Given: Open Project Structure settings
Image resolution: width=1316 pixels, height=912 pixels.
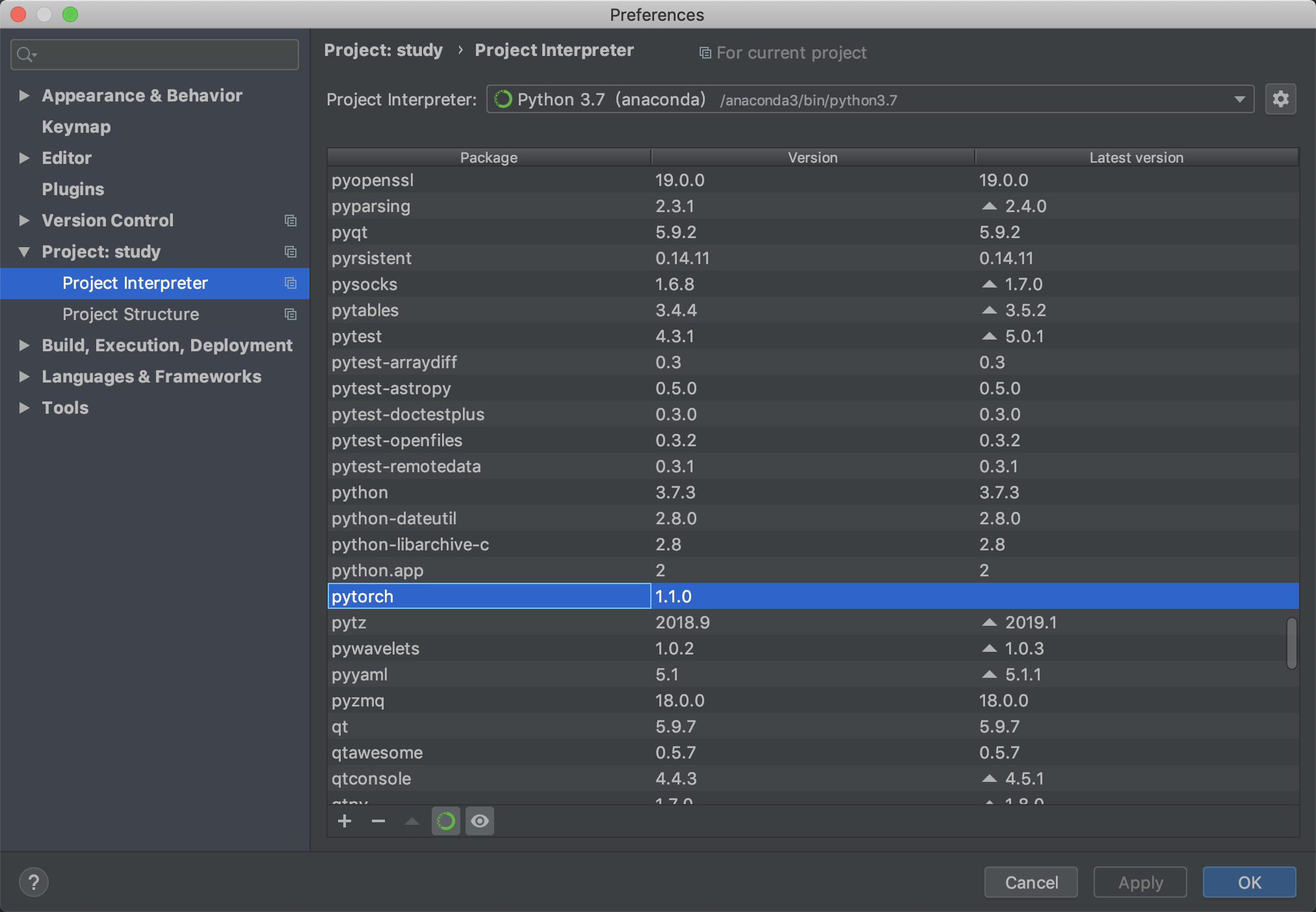Looking at the screenshot, I should tap(131, 314).
